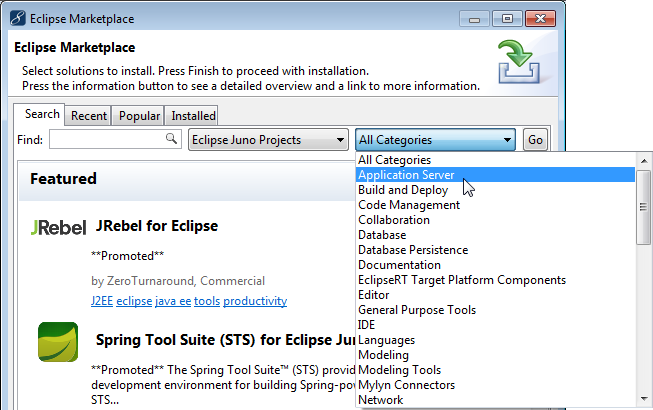The height and width of the screenshot is (410, 653).
Task: Switch to the Popular tab
Action: coord(139,116)
